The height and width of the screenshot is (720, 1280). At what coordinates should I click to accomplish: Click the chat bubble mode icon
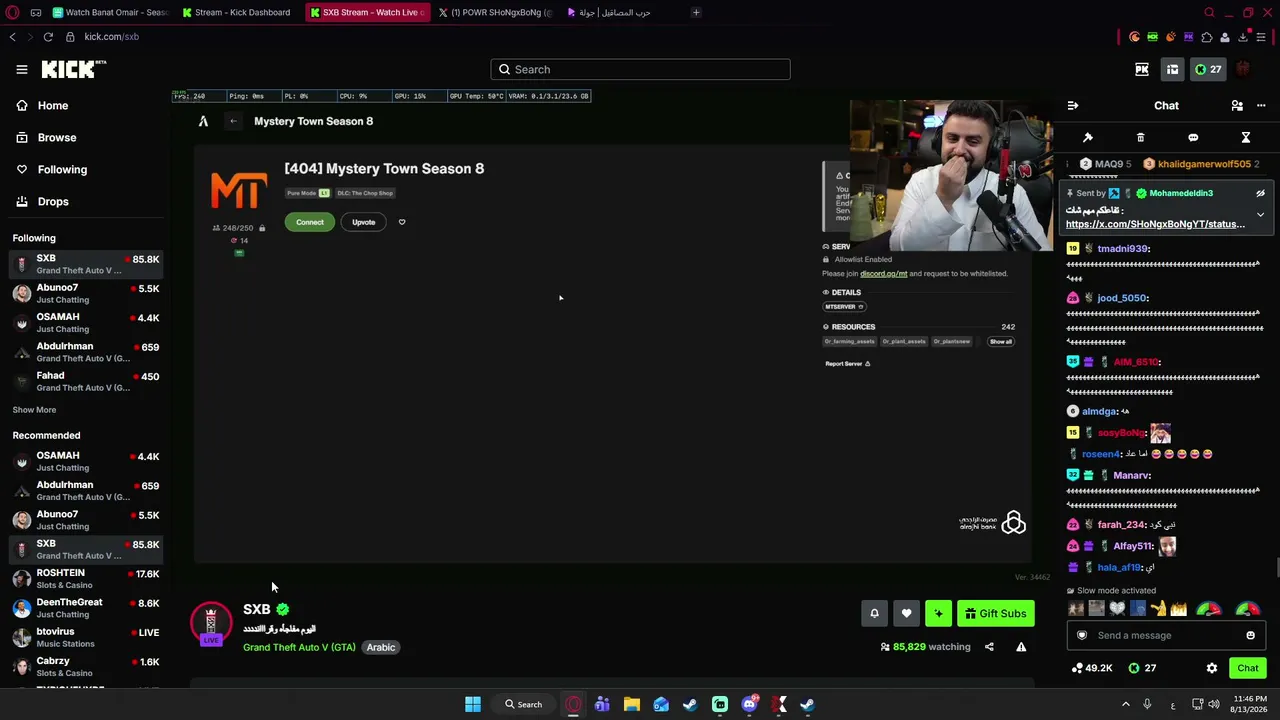[1193, 137]
